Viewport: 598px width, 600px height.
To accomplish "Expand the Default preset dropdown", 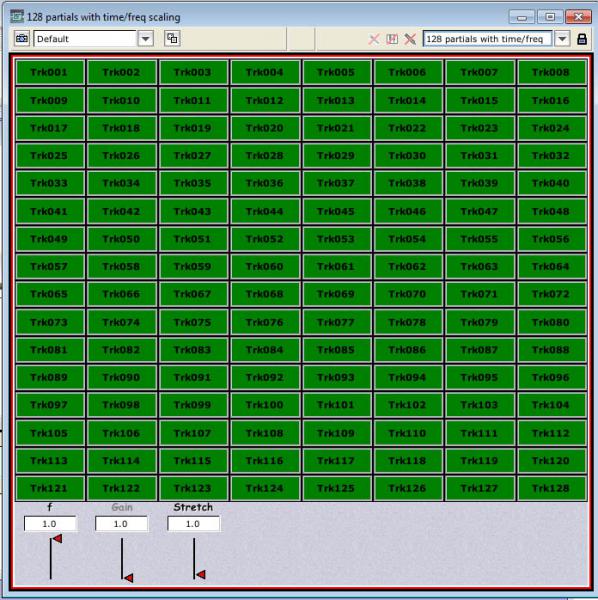I will 145,39.
